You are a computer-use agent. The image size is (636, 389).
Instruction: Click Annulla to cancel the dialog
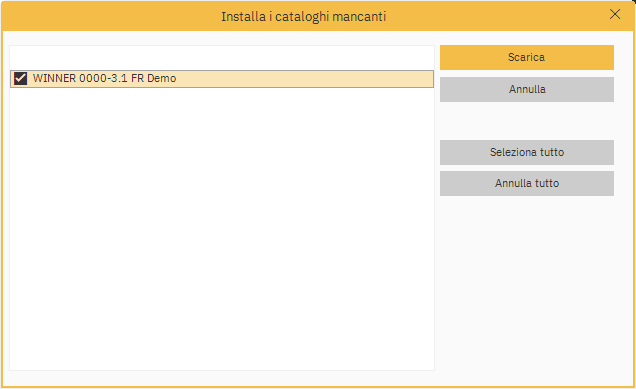[x=526, y=89]
